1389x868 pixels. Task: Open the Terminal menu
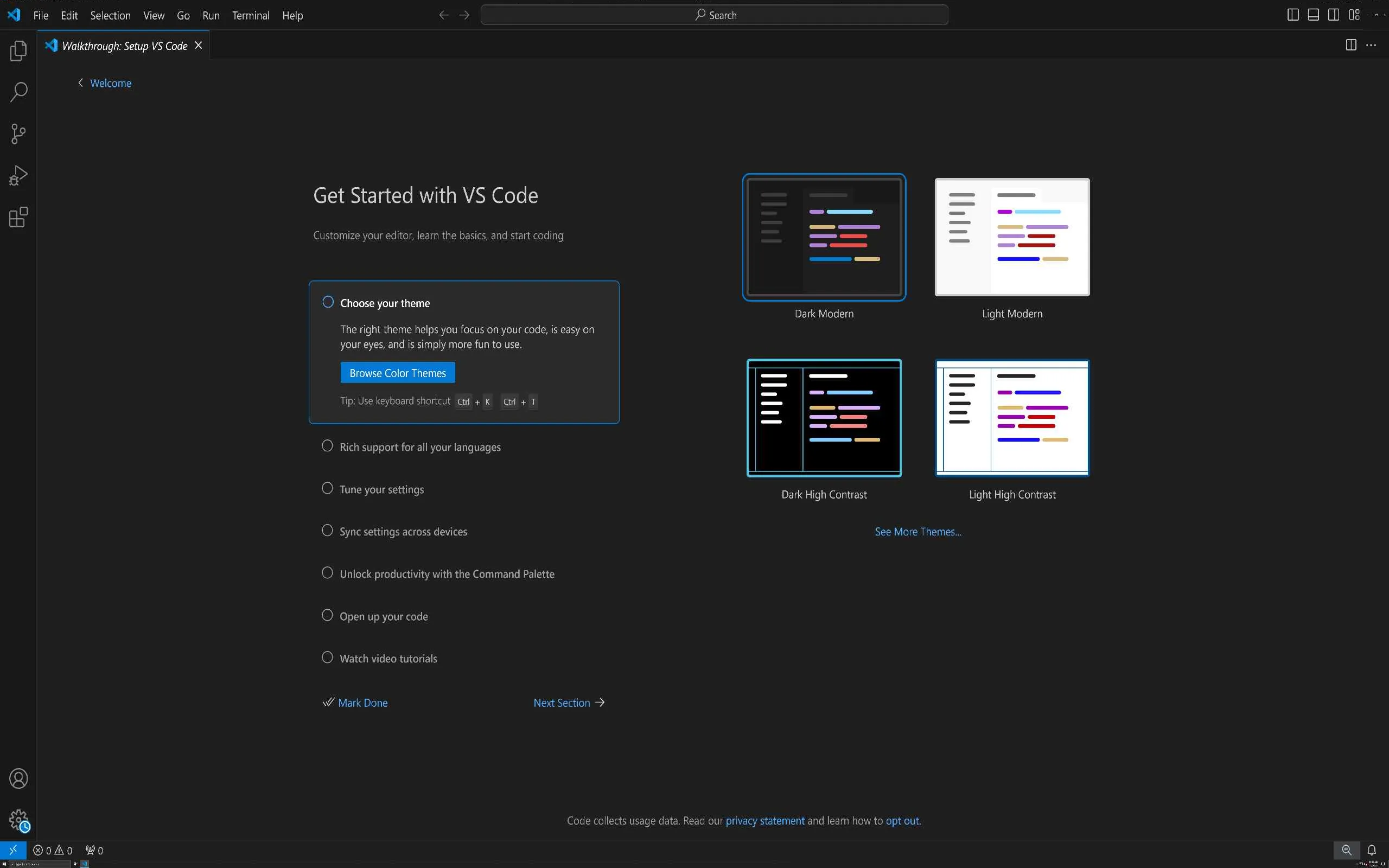[250, 16]
